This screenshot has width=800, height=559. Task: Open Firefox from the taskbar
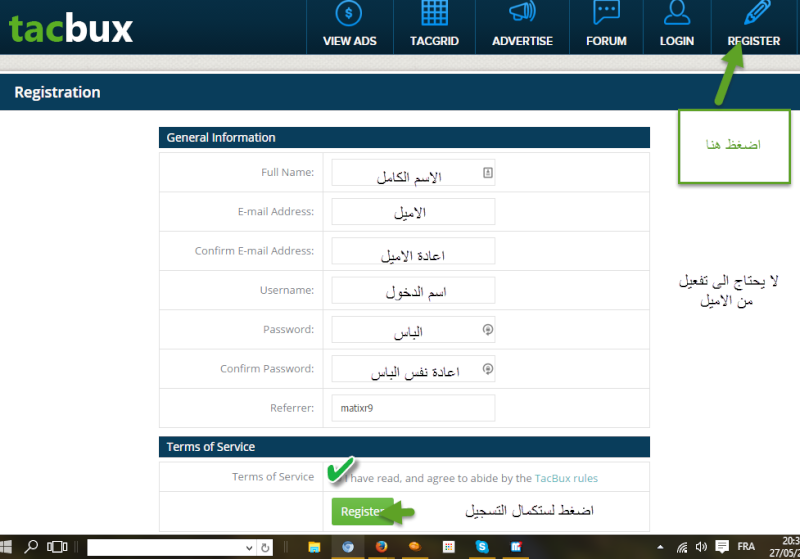[x=381, y=547]
